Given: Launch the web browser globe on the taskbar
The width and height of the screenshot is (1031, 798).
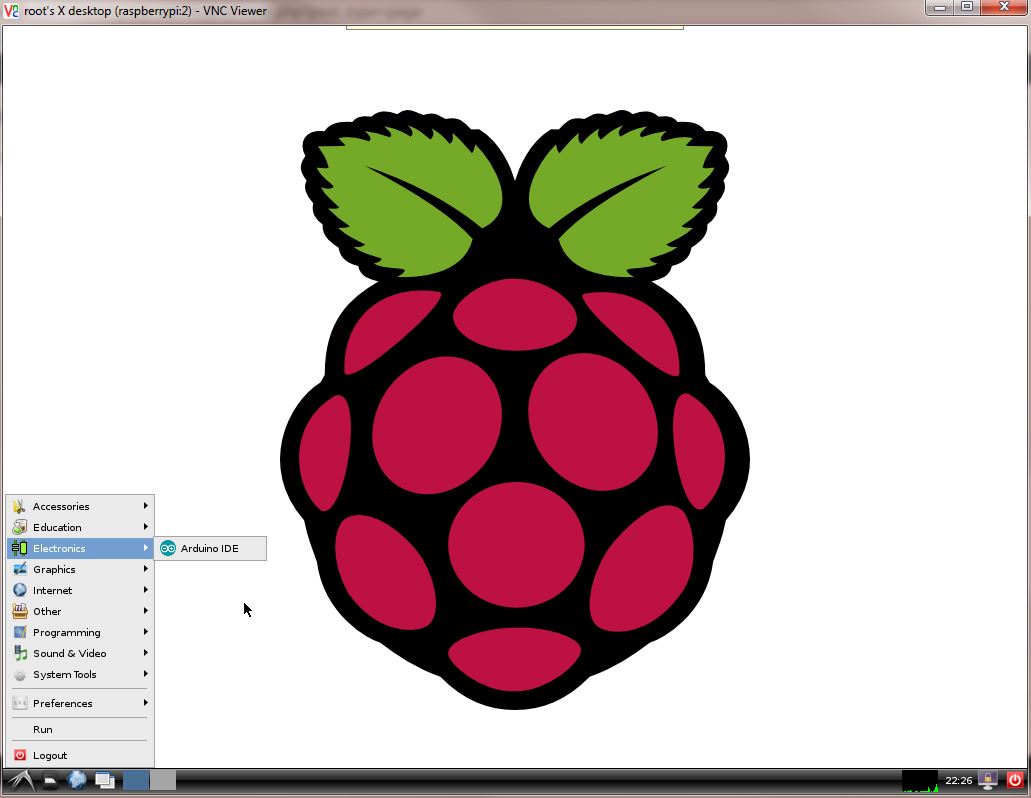Looking at the screenshot, I should click(x=77, y=780).
